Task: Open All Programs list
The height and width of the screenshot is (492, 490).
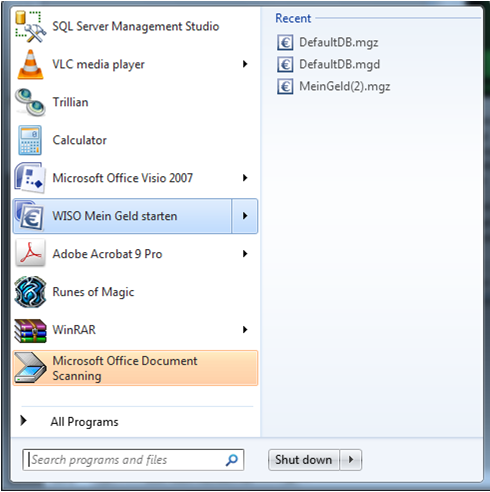Action: pyautogui.click(x=84, y=422)
